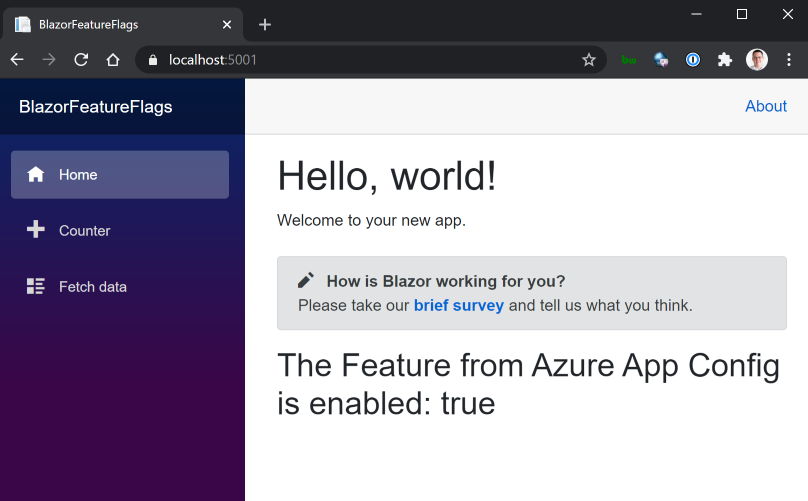Open the Counter page in sidebar
This screenshot has width=808, height=501.
click(120, 230)
